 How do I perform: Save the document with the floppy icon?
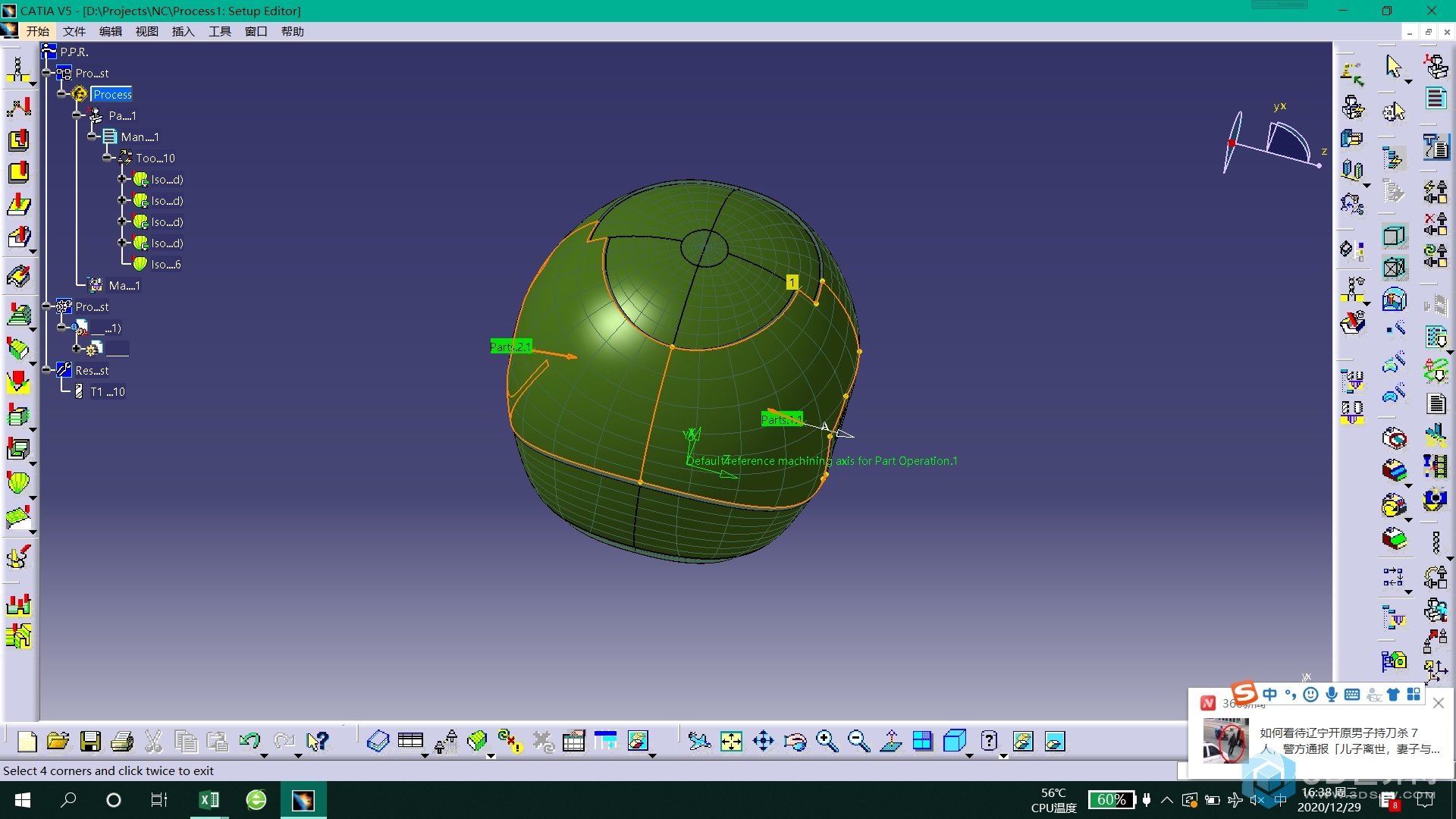(x=90, y=741)
